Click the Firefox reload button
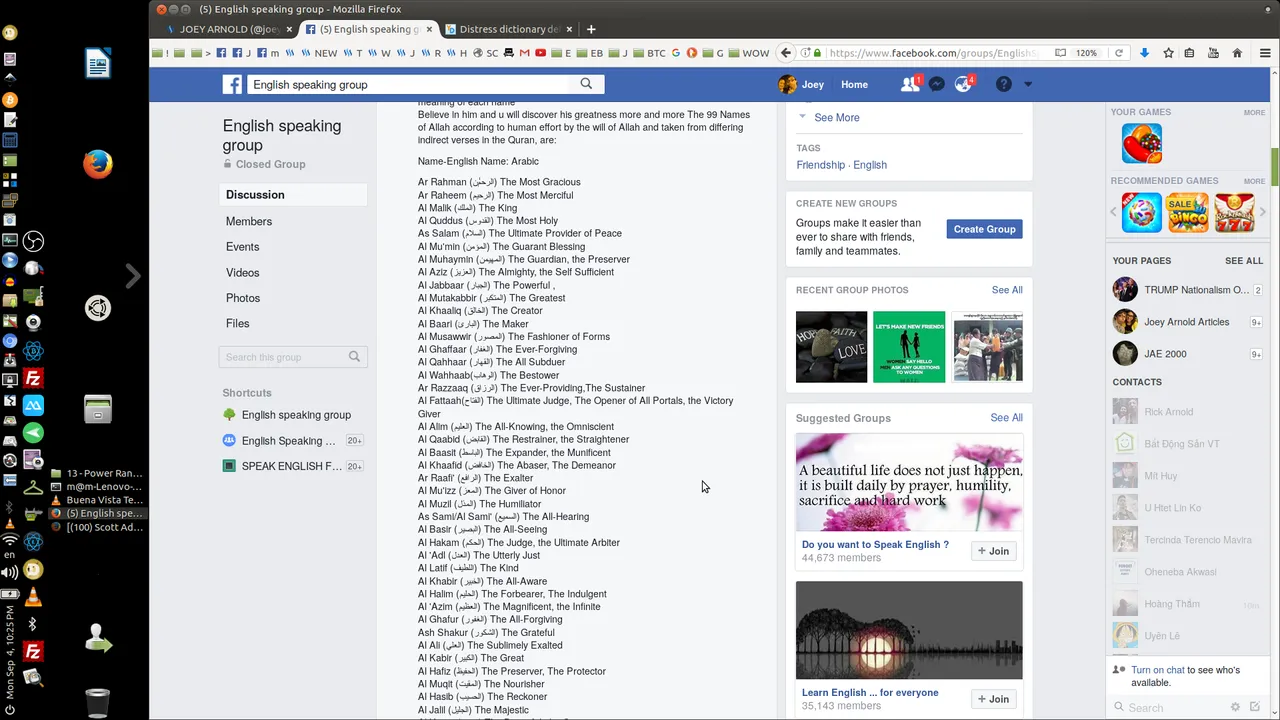Screen dimensions: 1280x720 pos(1119,53)
